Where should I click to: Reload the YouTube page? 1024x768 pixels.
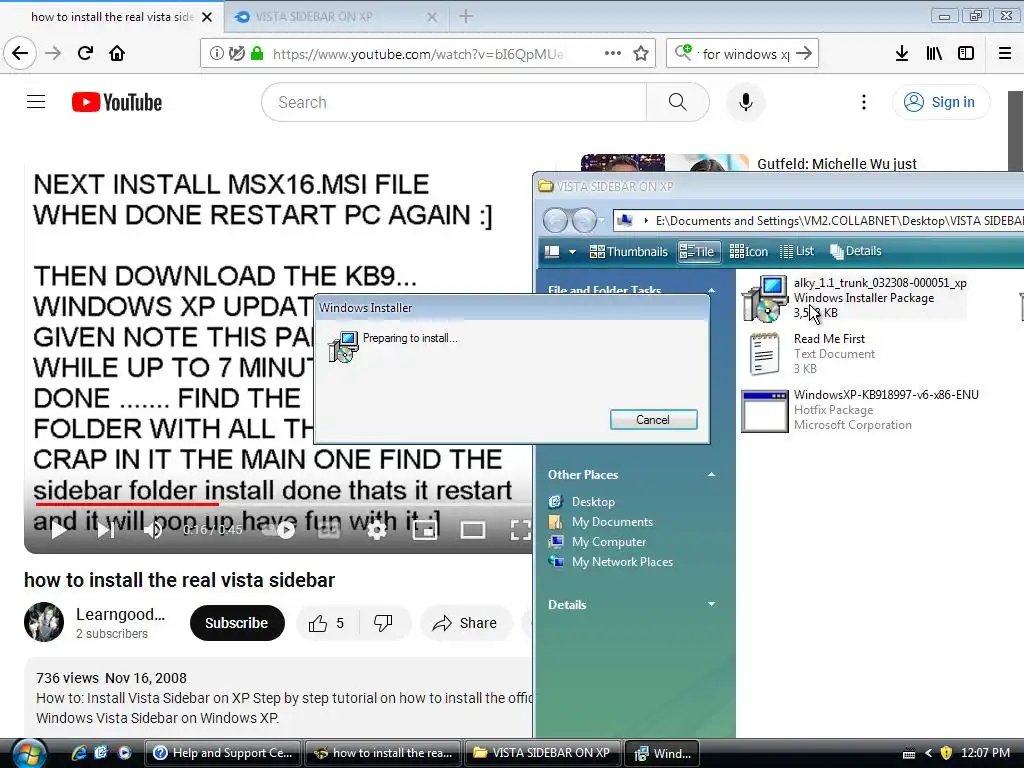coord(85,53)
